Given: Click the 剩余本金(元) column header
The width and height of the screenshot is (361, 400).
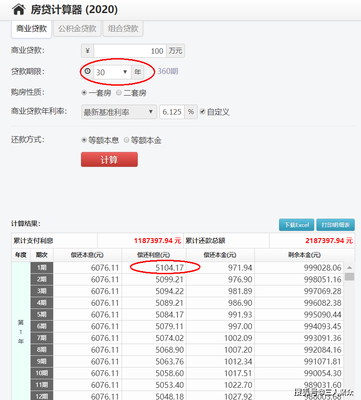Looking at the screenshot, I should [304, 255].
